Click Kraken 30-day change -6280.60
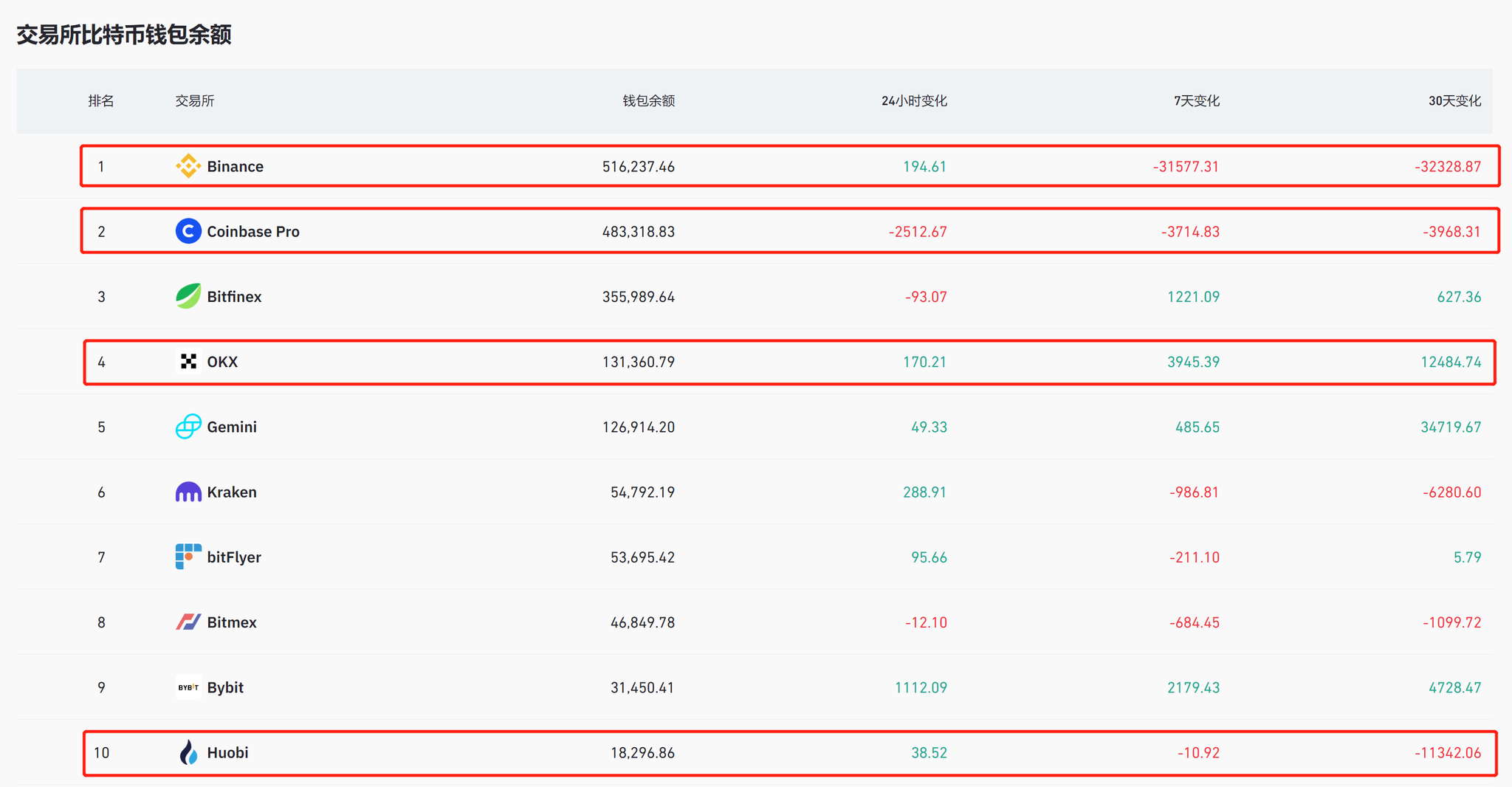This screenshot has width=1512, height=787. (1451, 492)
